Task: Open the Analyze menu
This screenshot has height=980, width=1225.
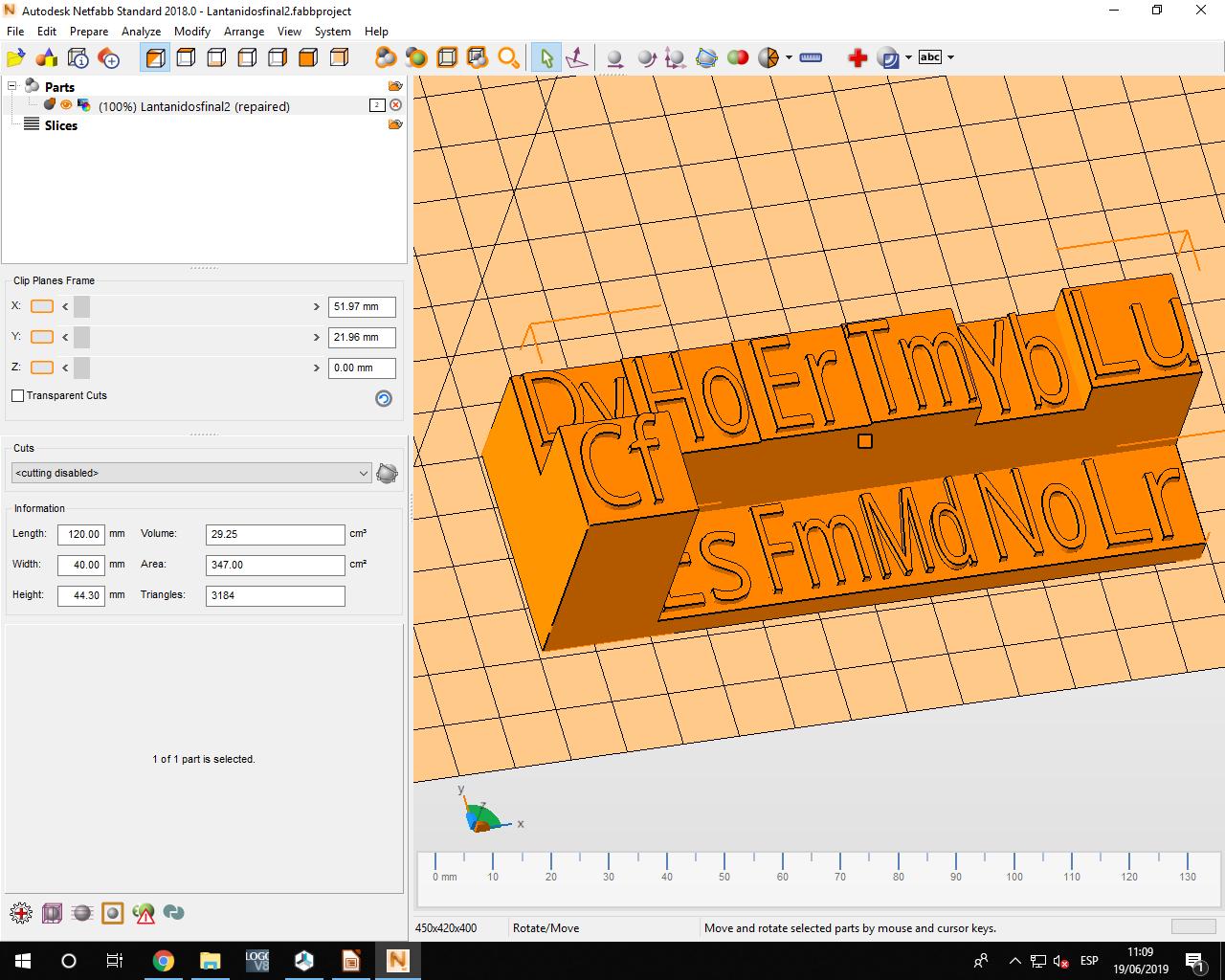Action: [141, 32]
